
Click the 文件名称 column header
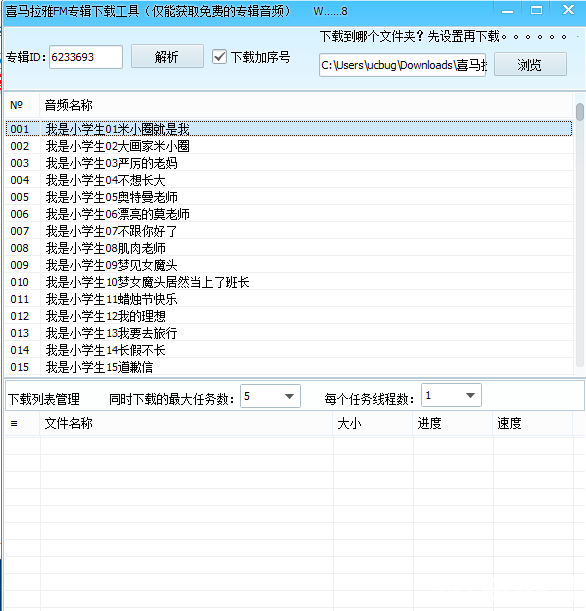click(x=186, y=423)
